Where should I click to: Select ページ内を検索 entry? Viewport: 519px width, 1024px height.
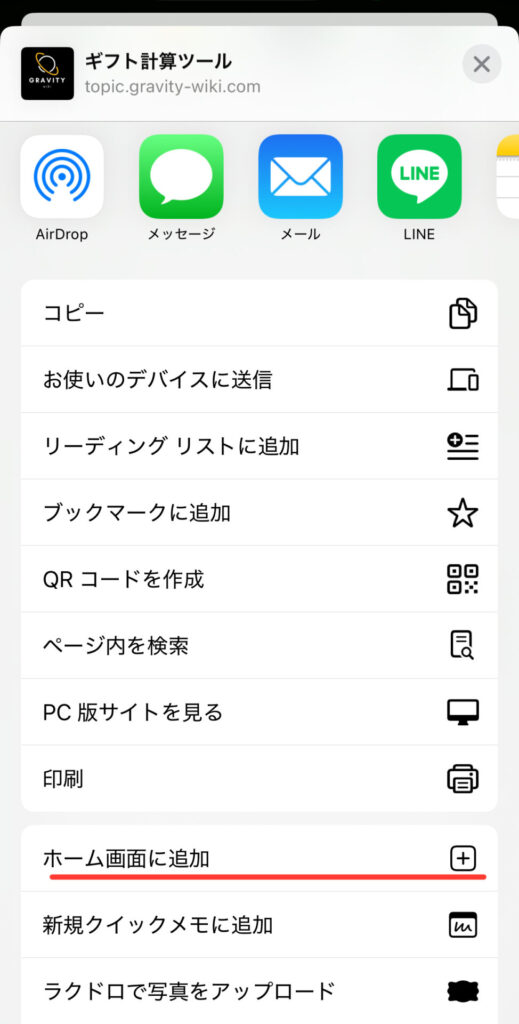pyautogui.click(x=259, y=646)
